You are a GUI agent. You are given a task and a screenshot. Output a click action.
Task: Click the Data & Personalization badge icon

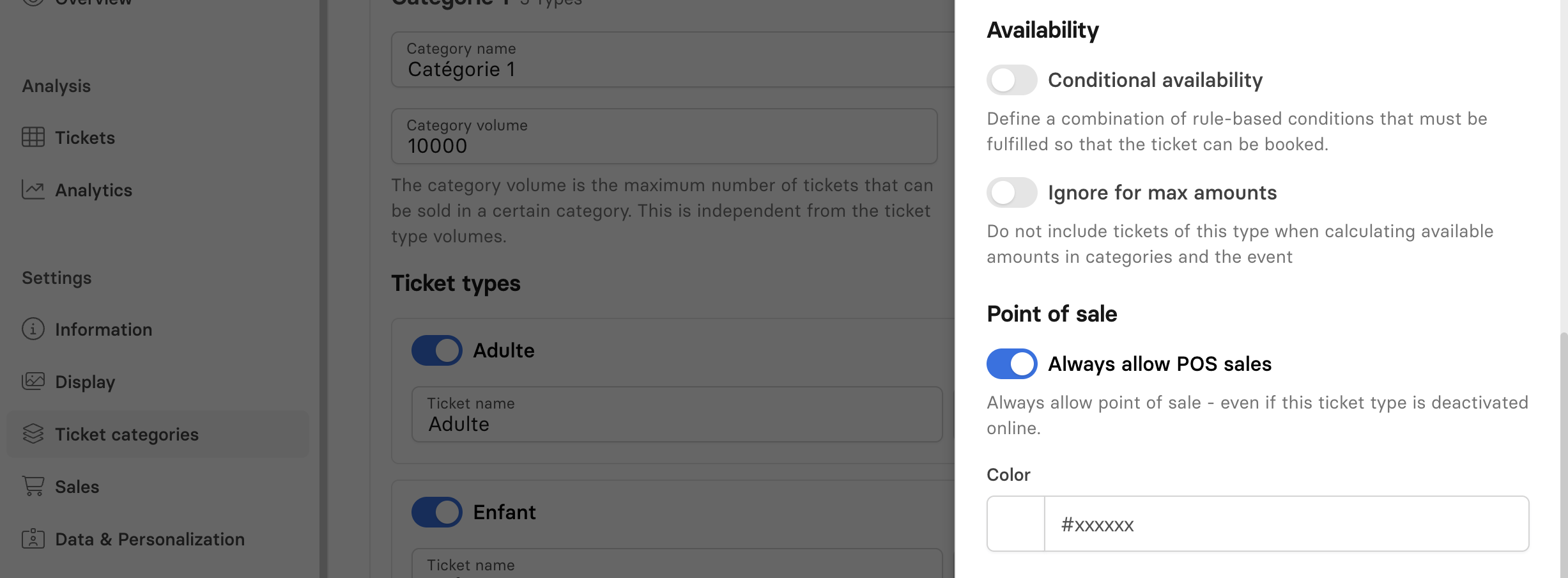(x=33, y=538)
